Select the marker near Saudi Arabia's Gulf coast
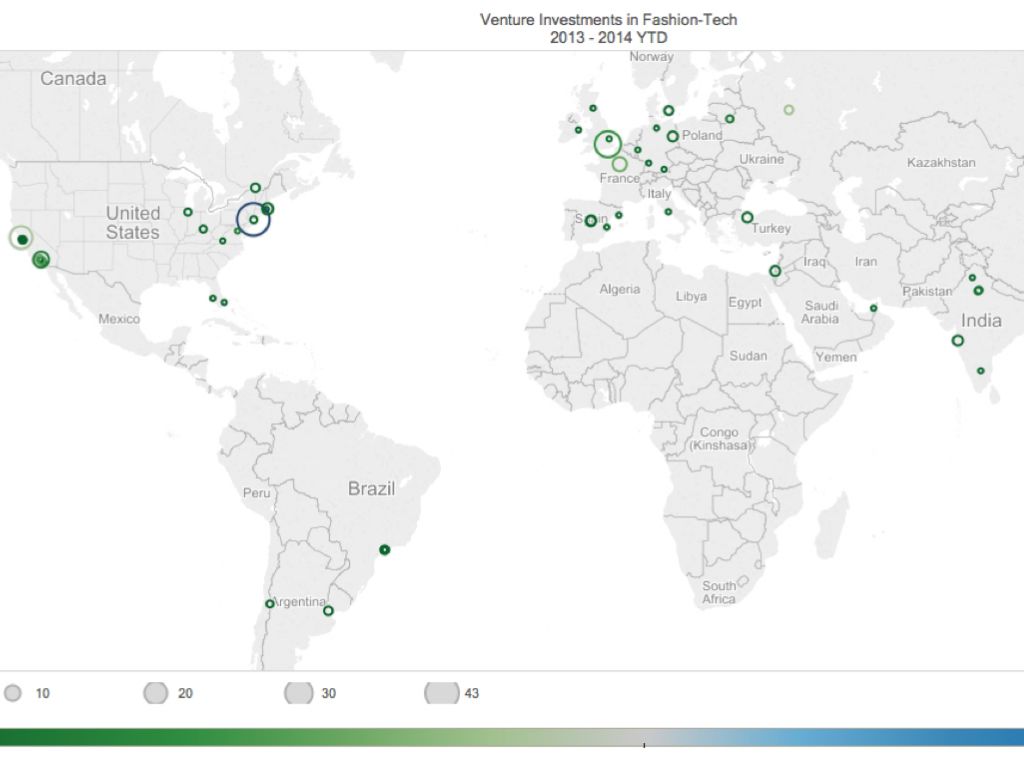This screenshot has width=1024, height=768. [x=873, y=308]
